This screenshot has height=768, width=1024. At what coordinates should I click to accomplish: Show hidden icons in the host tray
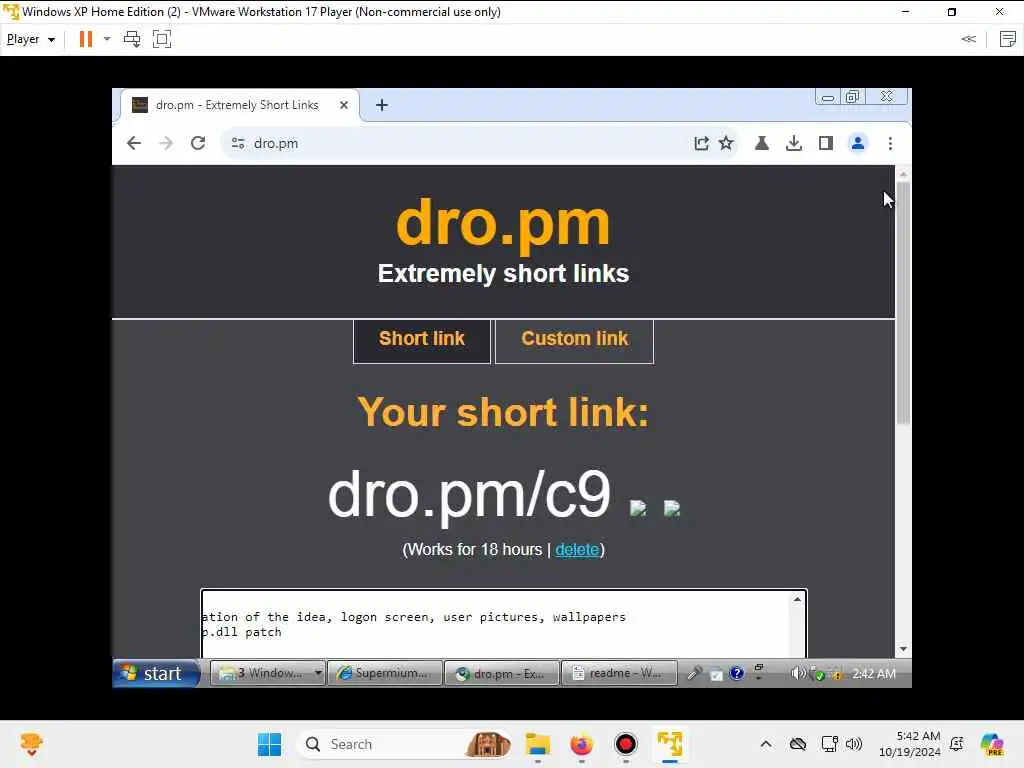click(x=766, y=744)
